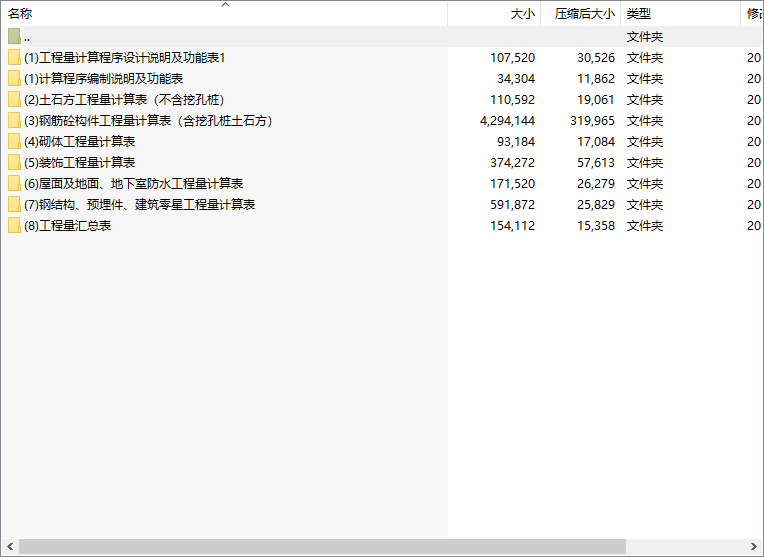This screenshot has width=764, height=557.
Task: Click the horizontal scrollbar thumb
Action: [x=322, y=546]
